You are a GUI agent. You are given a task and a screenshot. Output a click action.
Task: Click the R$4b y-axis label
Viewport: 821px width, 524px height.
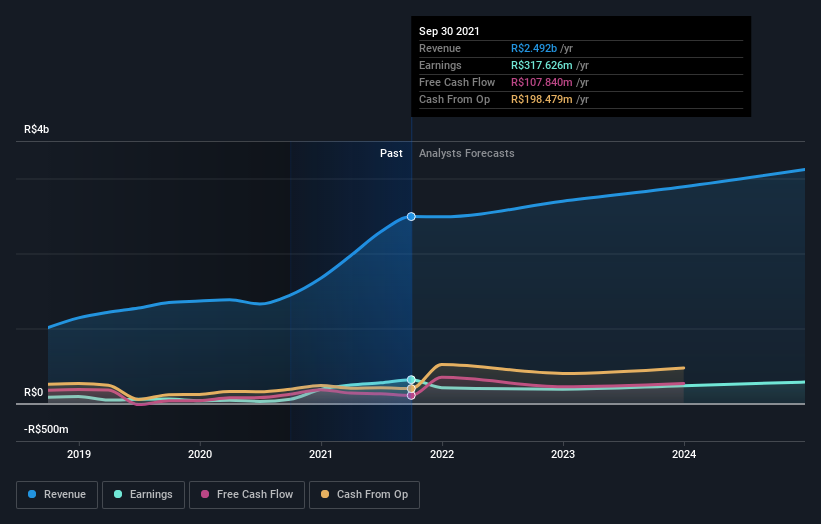(37, 129)
